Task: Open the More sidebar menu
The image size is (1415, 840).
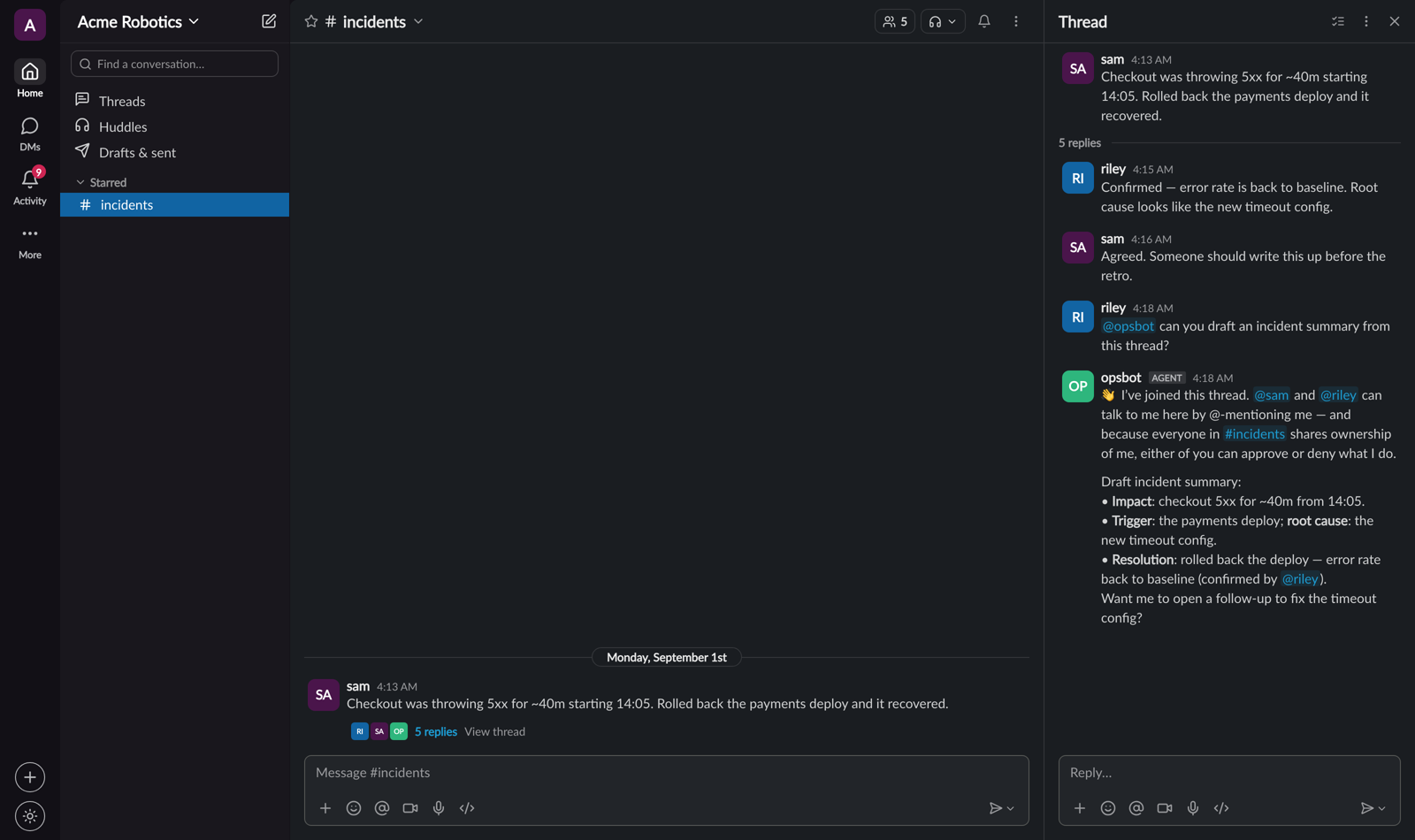Action: pyautogui.click(x=30, y=242)
